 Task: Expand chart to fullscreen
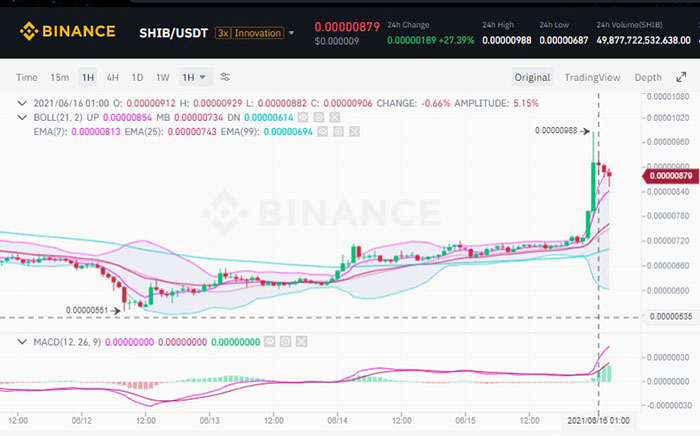(x=681, y=77)
